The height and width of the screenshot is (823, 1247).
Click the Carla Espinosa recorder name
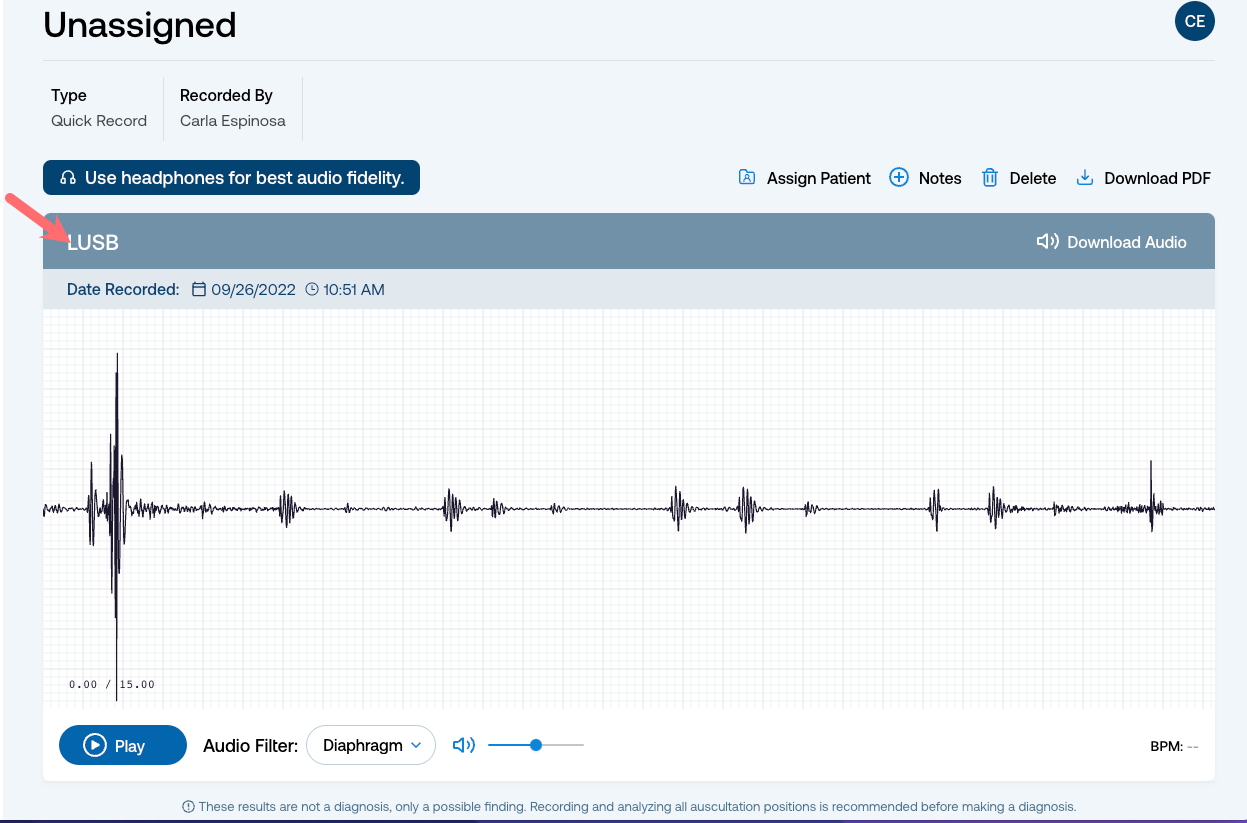(233, 121)
